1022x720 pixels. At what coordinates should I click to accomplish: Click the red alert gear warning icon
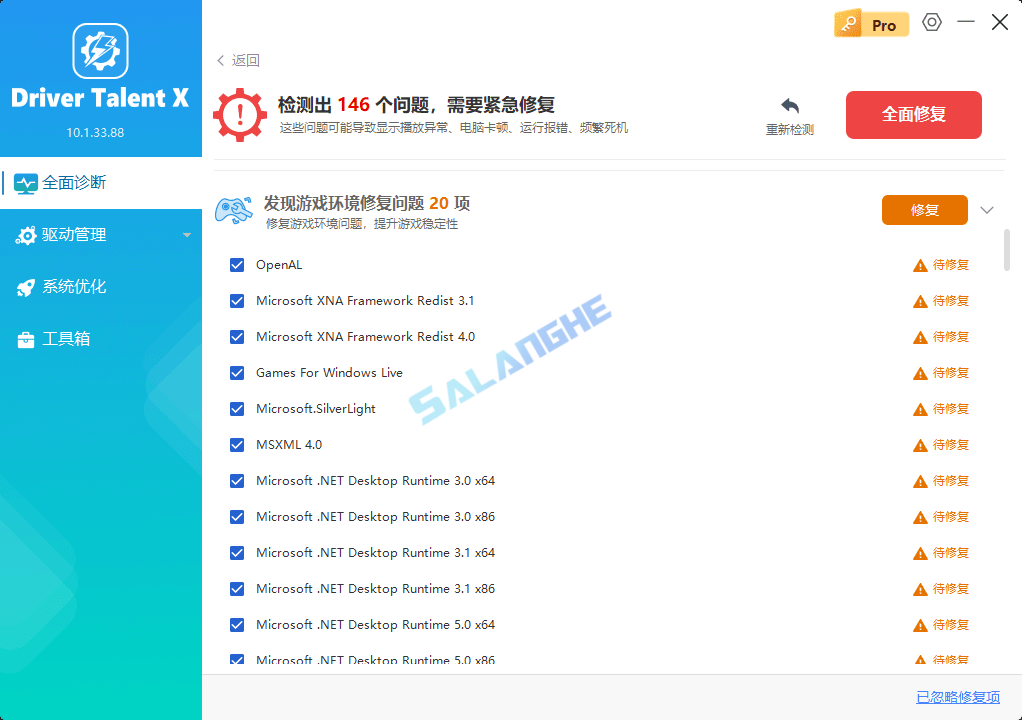coord(240,113)
